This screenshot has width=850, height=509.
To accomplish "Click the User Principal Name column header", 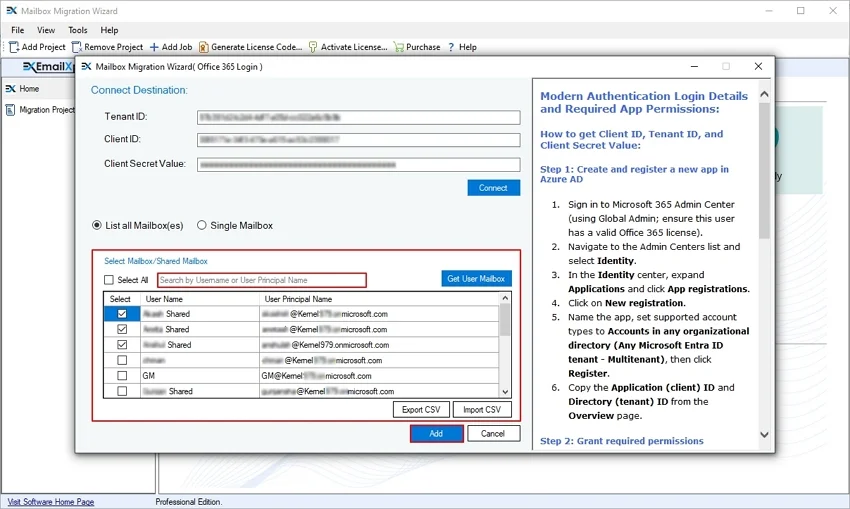I will tap(379, 299).
